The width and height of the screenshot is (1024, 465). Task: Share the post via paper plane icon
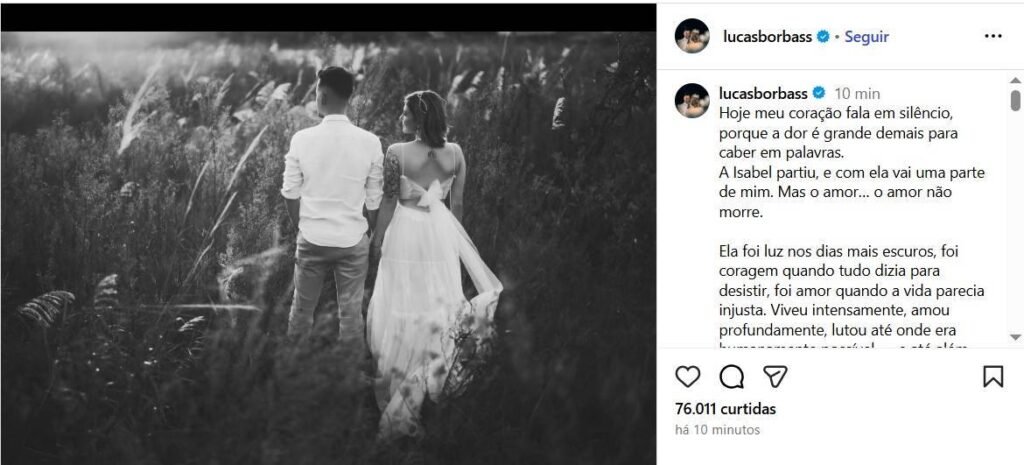click(775, 377)
